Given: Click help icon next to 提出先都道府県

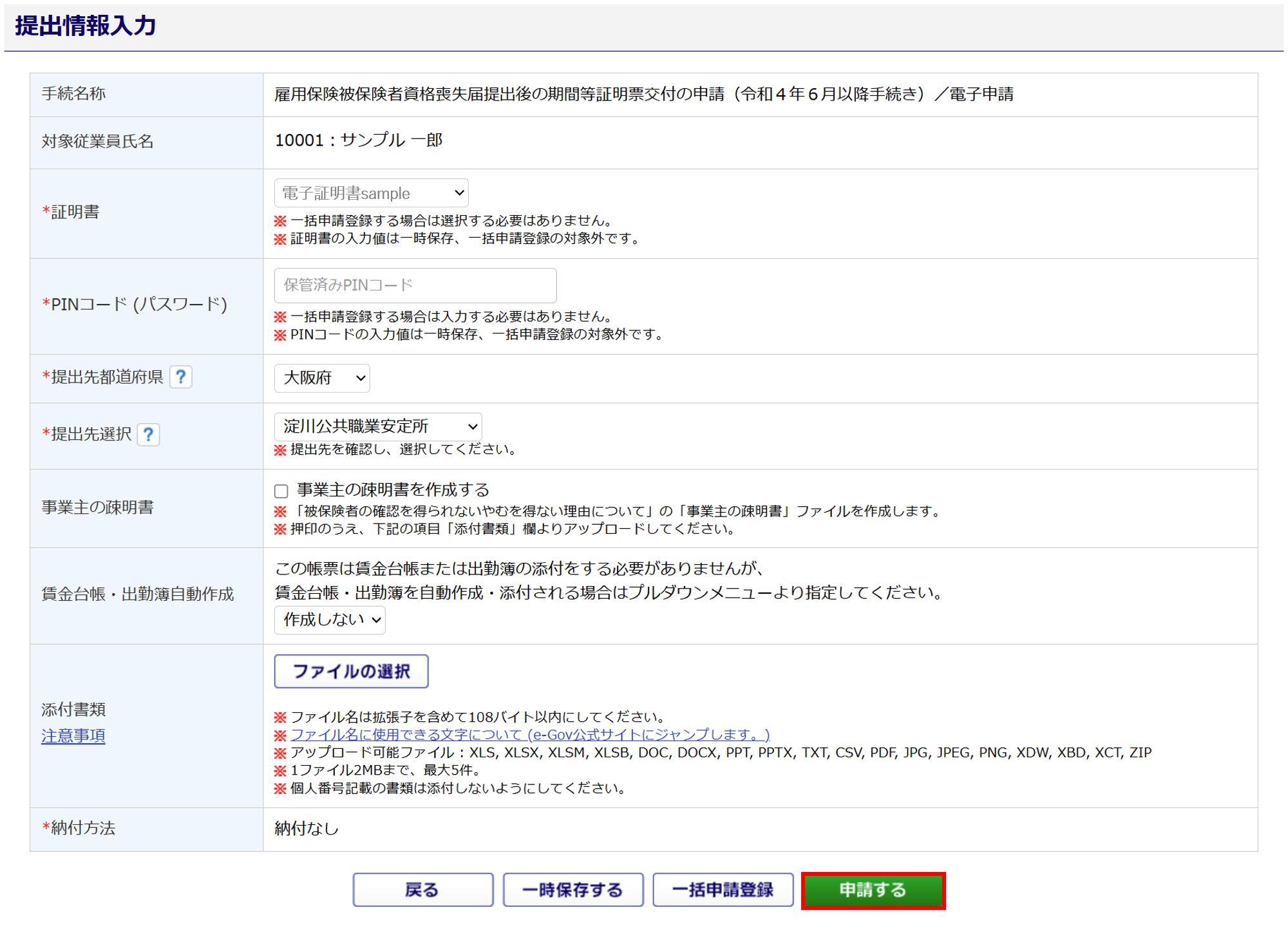Looking at the screenshot, I should click(x=181, y=377).
